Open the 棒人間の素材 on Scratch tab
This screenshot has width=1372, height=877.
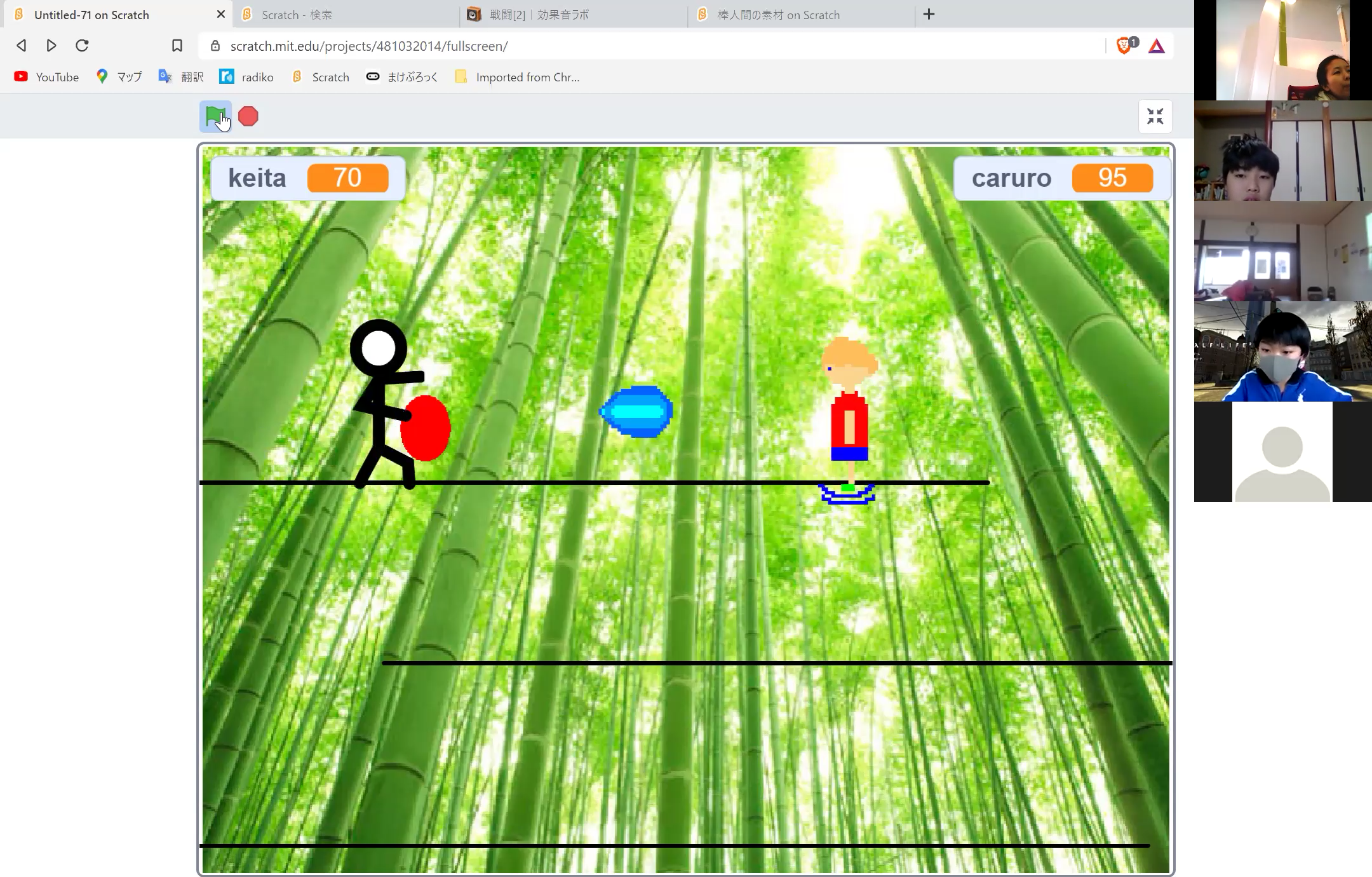(779, 14)
